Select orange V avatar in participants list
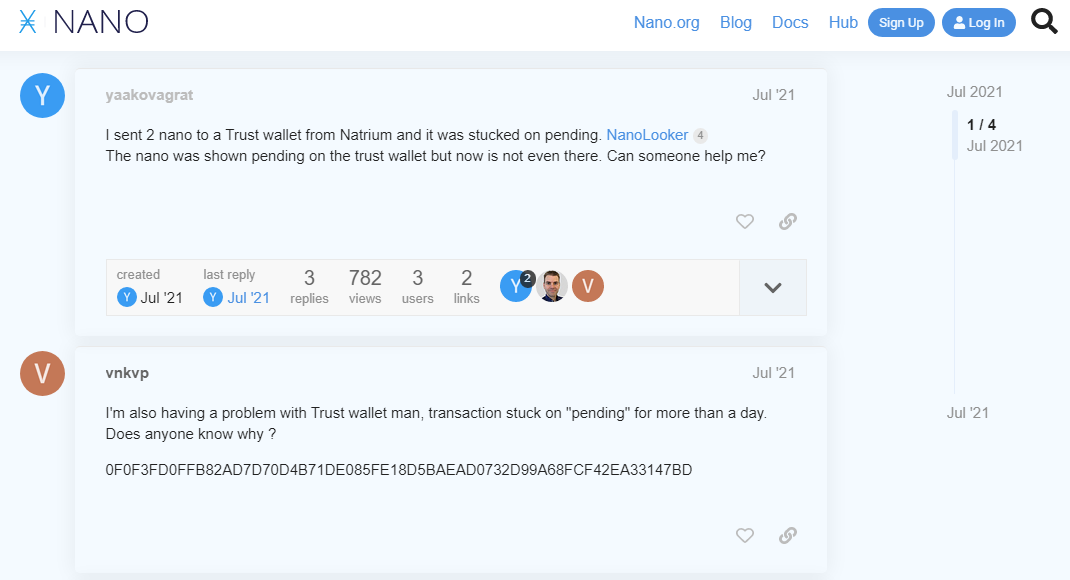Screen dimensions: 1070x580 (x=588, y=286)
